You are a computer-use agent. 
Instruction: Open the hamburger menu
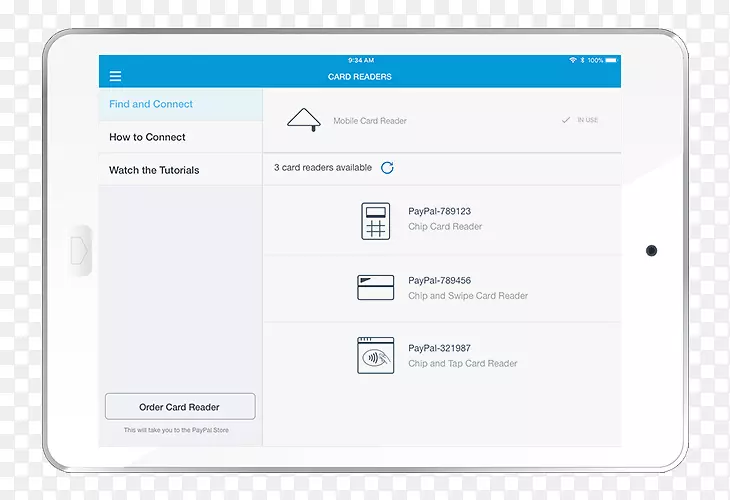tap(115, 77)
